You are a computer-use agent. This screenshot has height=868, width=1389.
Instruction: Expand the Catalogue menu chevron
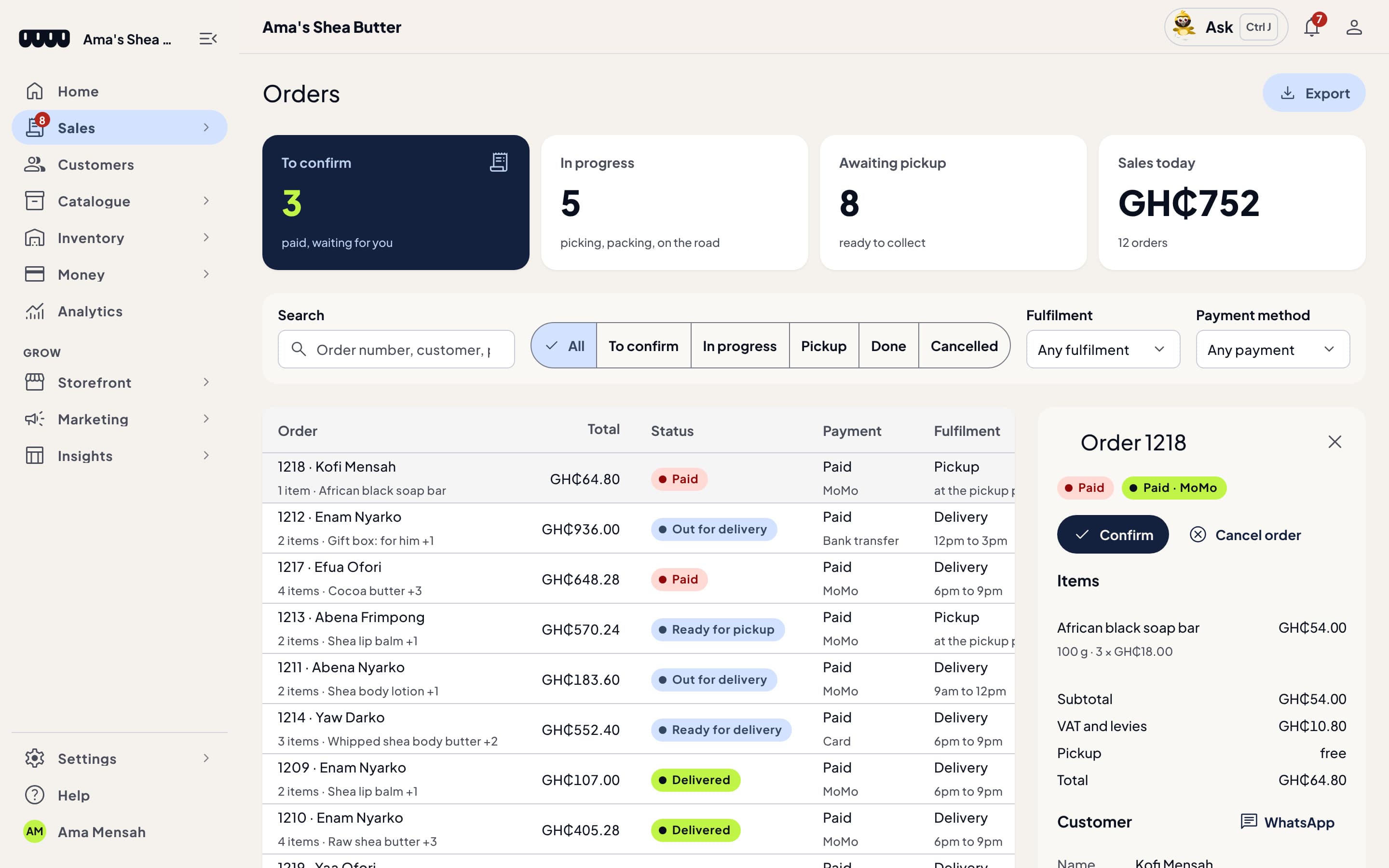coord(206,201)
